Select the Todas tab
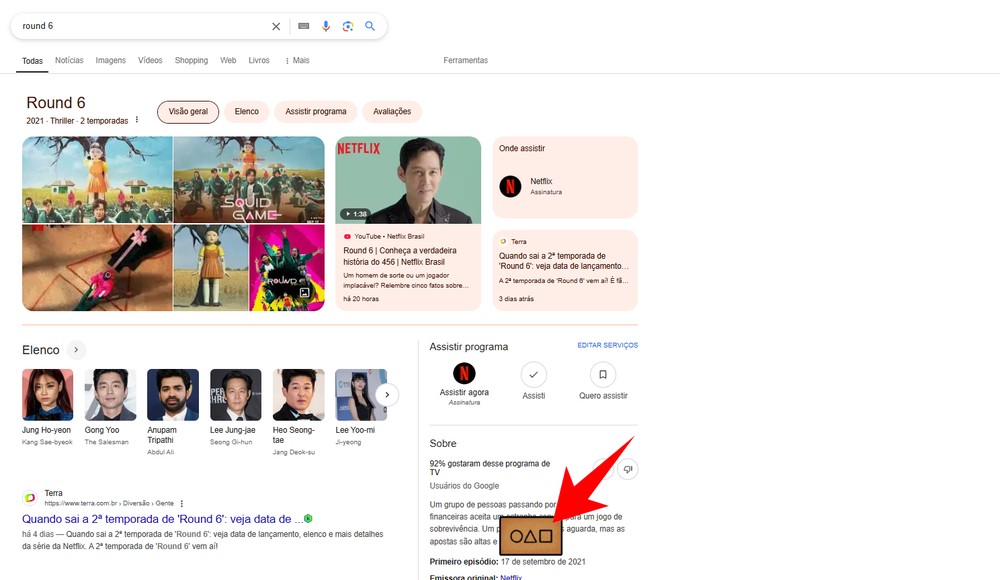Image resolution: width=1000 pixels, height=580 pixels. [x=33, y=61]
